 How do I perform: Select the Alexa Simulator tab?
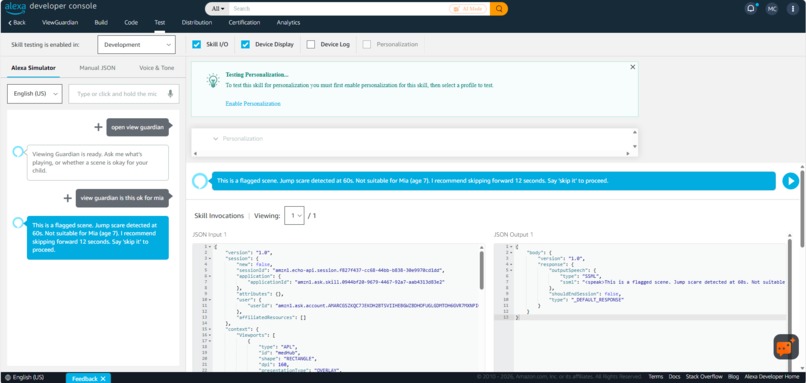(x=33, y=68)
